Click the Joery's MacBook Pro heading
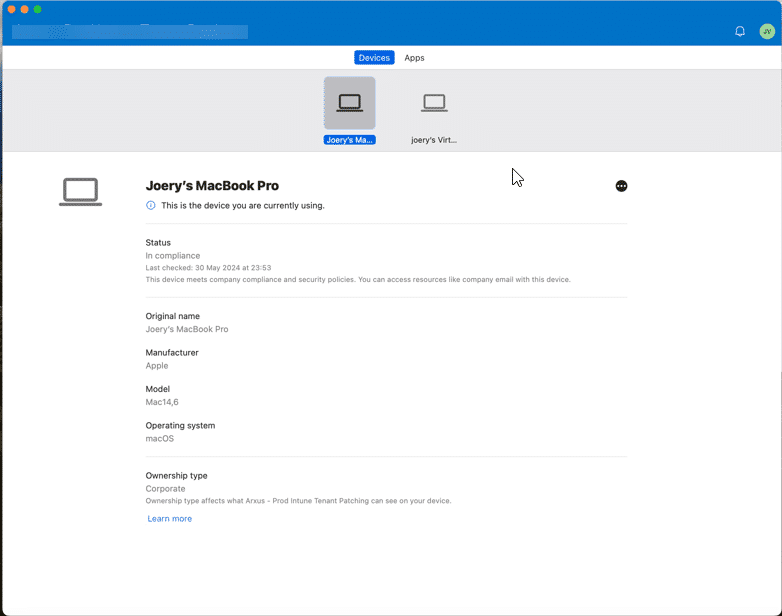782x616 pixels. click(x=212, y=186)
